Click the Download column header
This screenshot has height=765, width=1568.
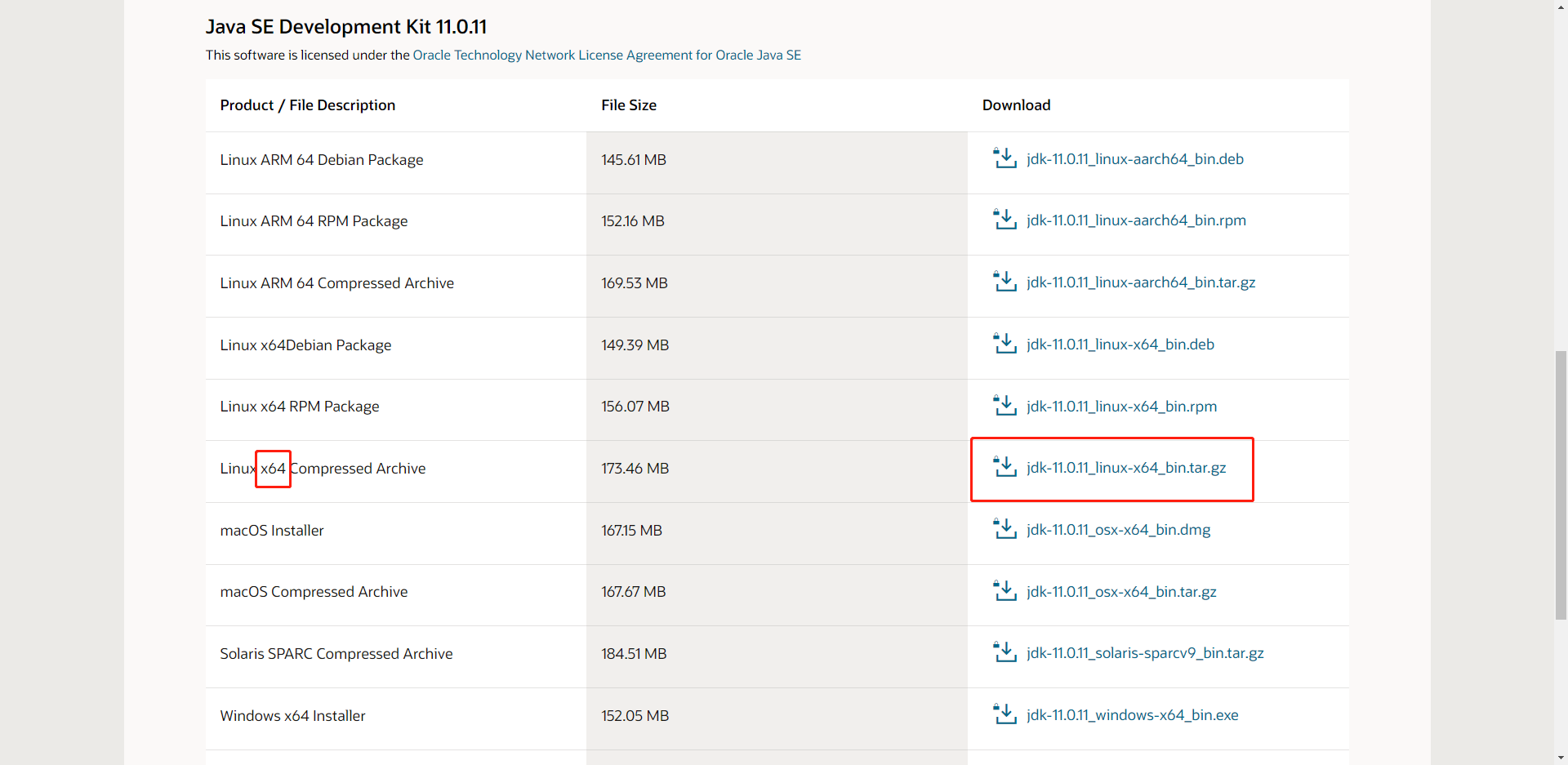coord(1016,105)
